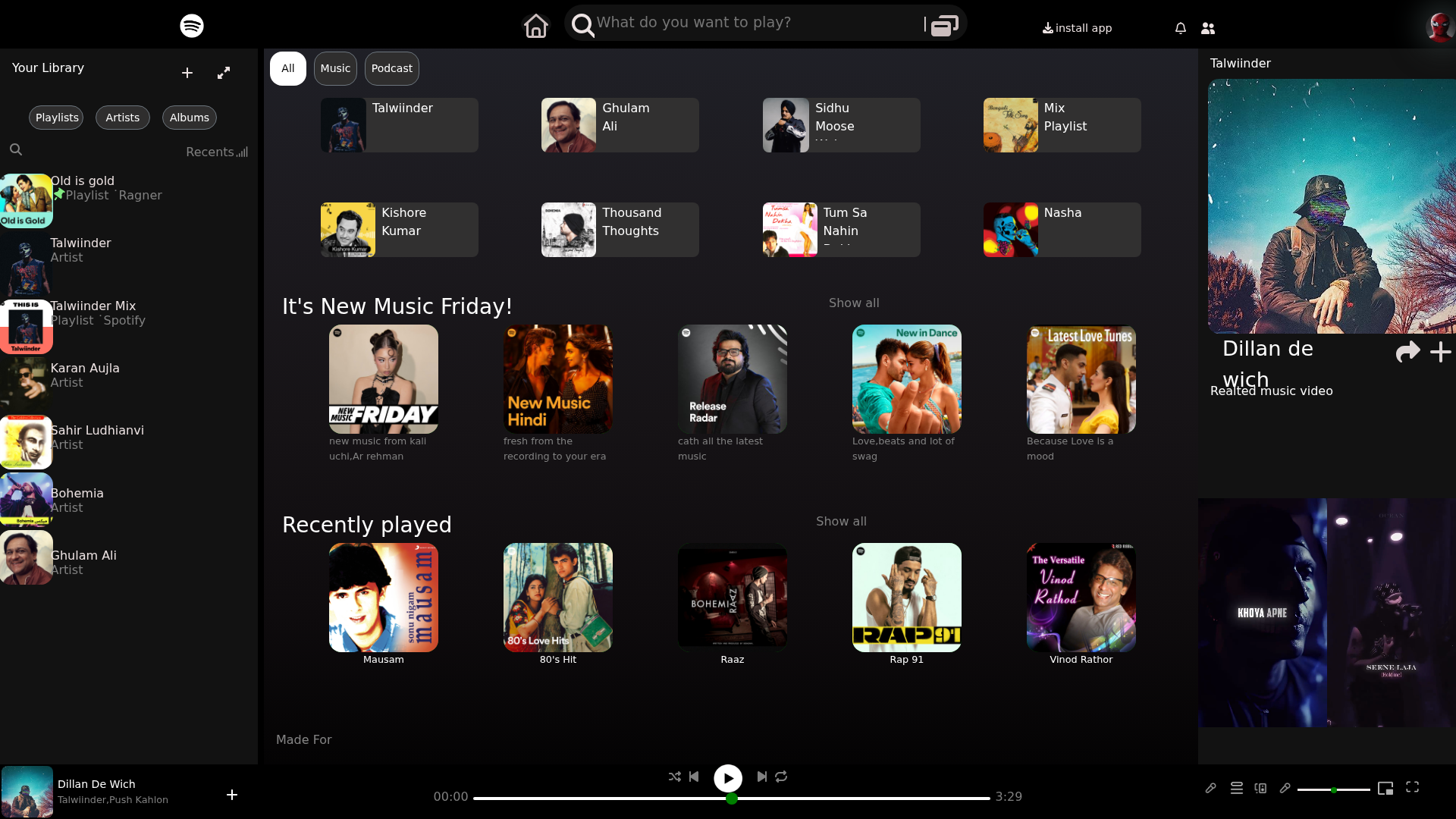Open the Kishore Kumar card
The height and width of the screenshot is (819, 1456).
pos(400,230)
